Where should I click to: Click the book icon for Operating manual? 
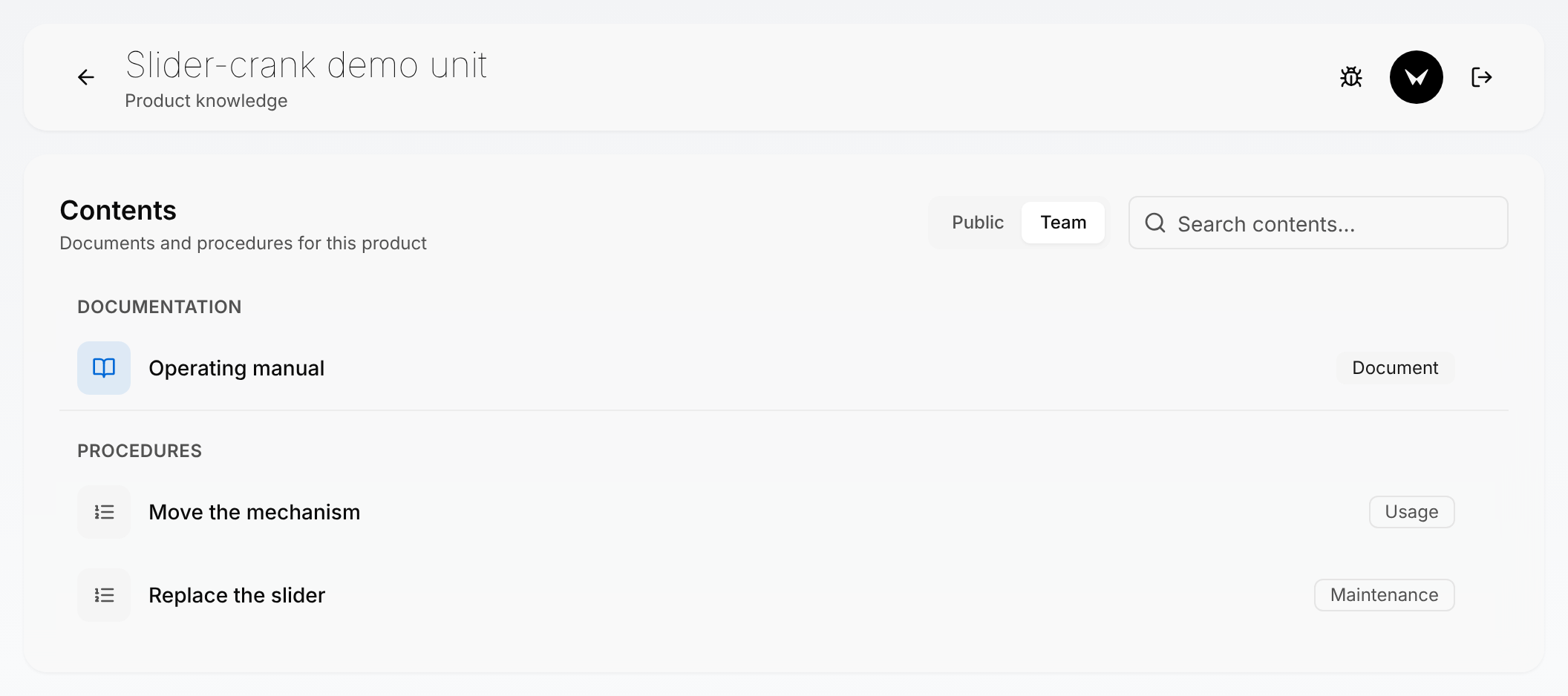coord(104,368)
